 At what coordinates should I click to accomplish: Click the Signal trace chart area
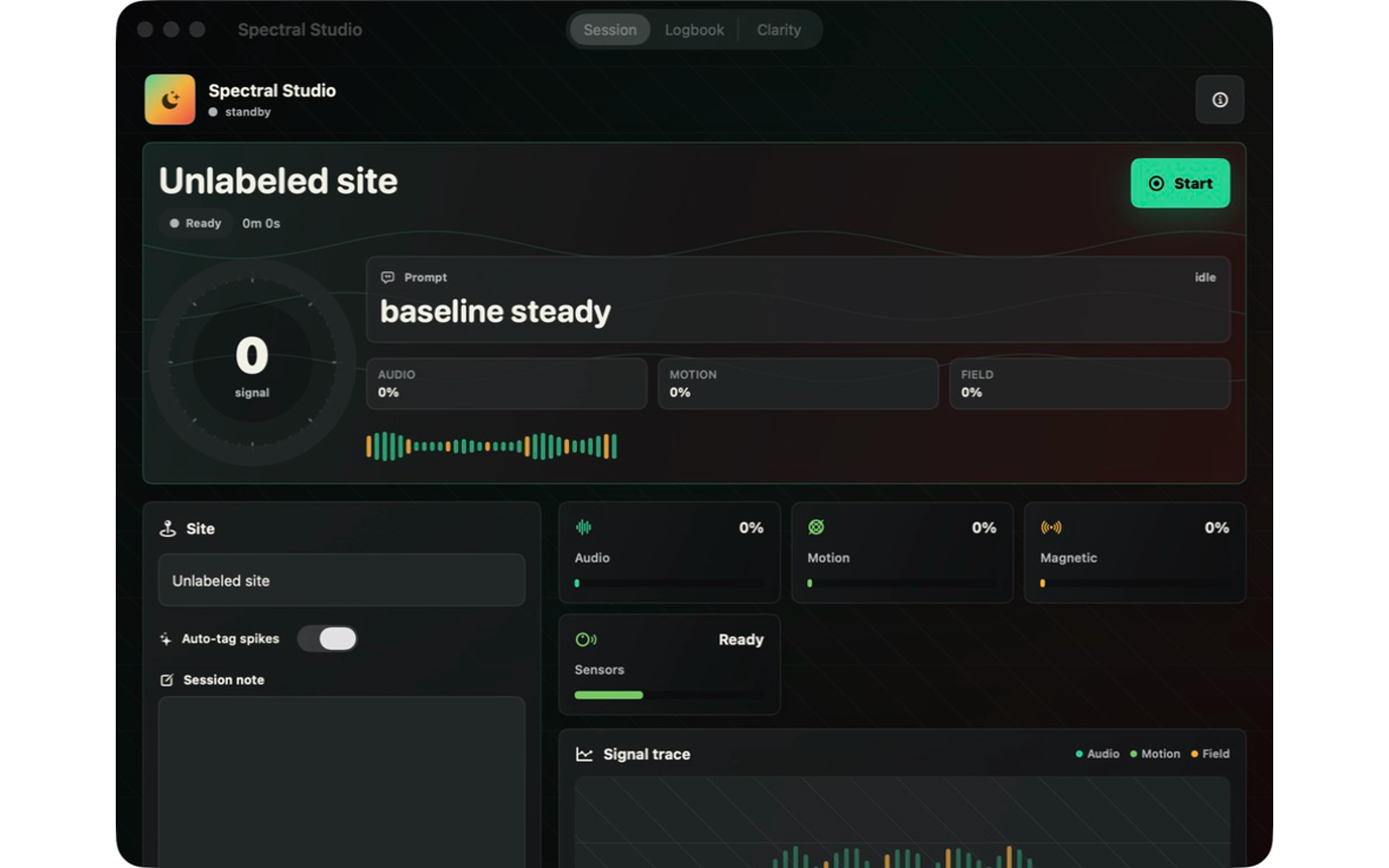point(902,823)
